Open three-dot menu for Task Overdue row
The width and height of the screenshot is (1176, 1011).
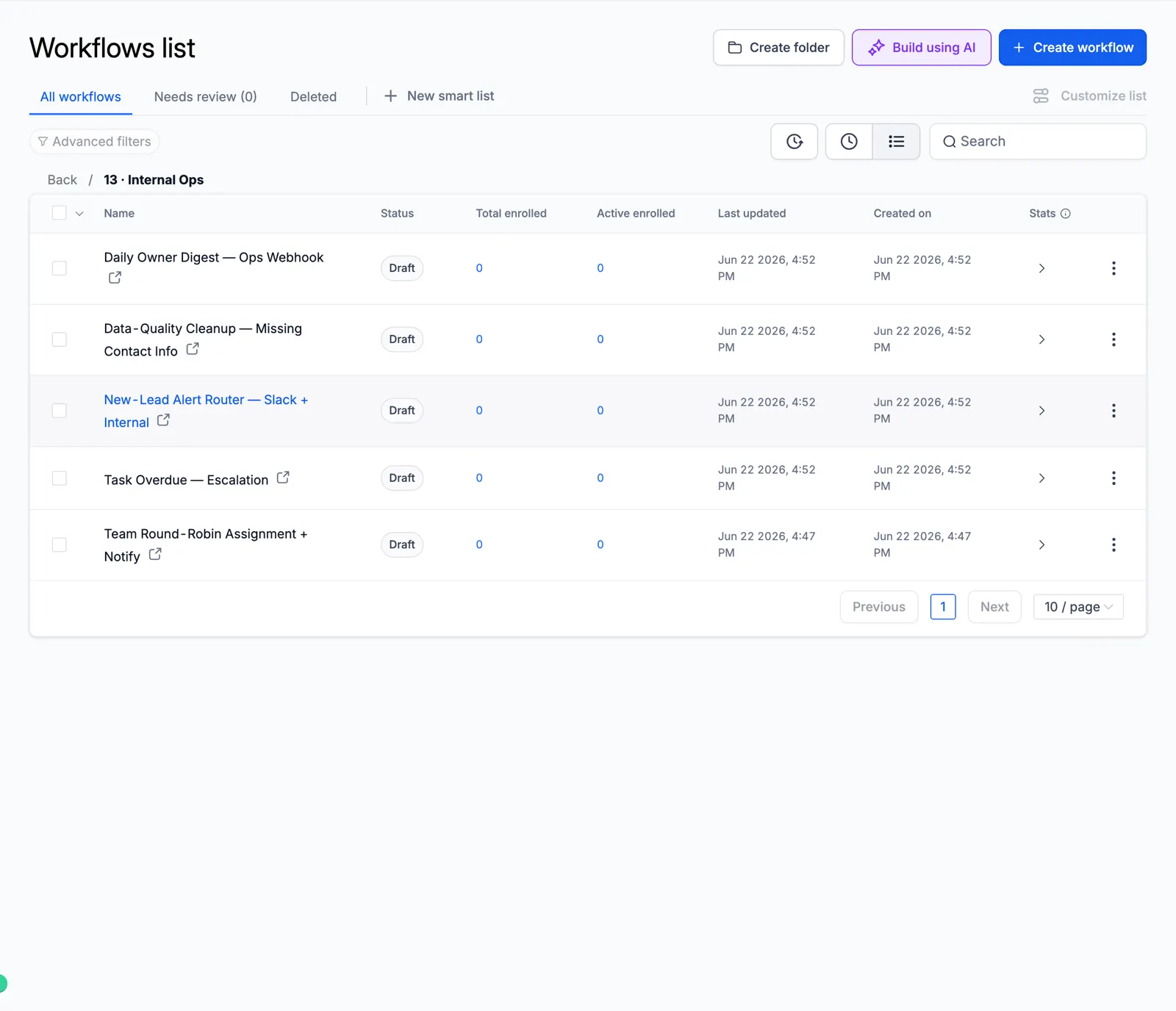coord(1114,478)
